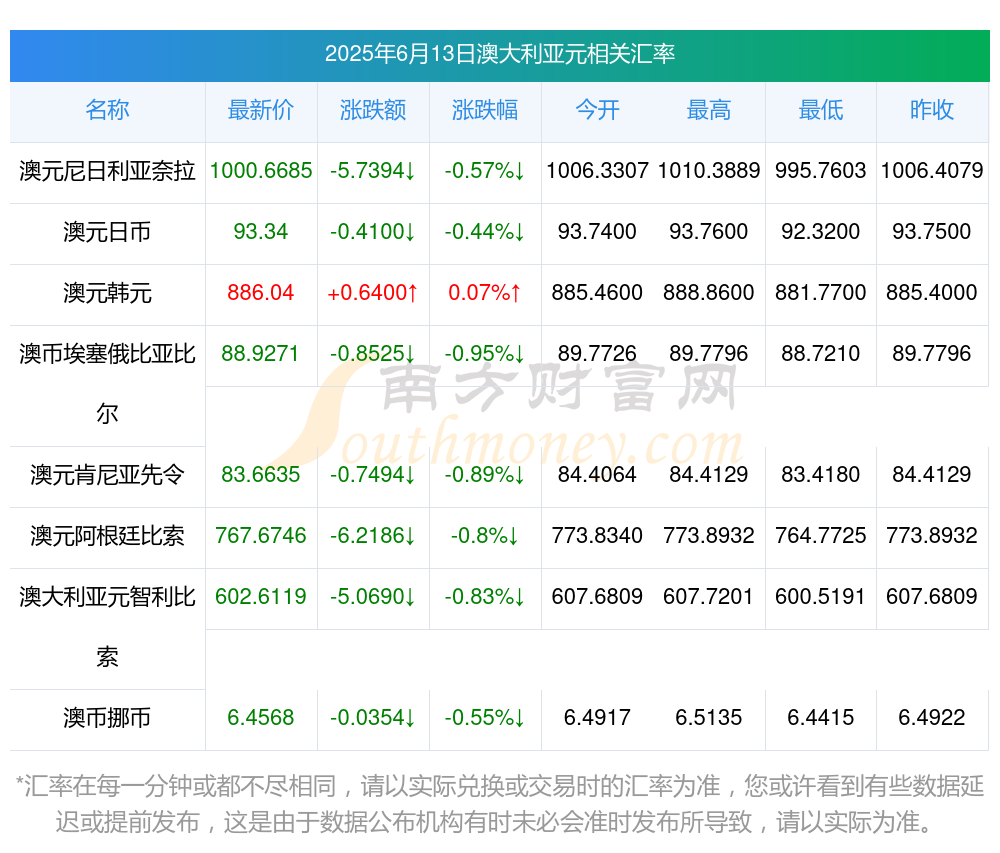Viewport: 1000px width, 853px height.
Task: Click the opening value 885.4600
Action: point(597,293)
